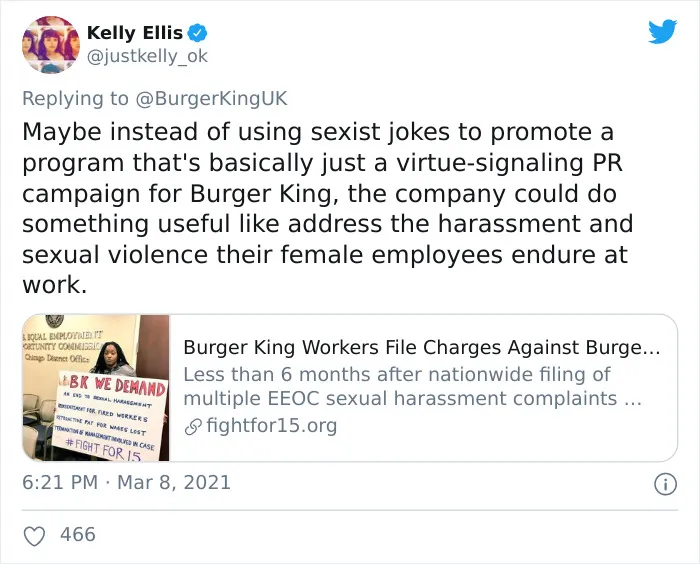Click the 6:21 PM timestamp
This screenshot has height=564, width=700.
60,483
